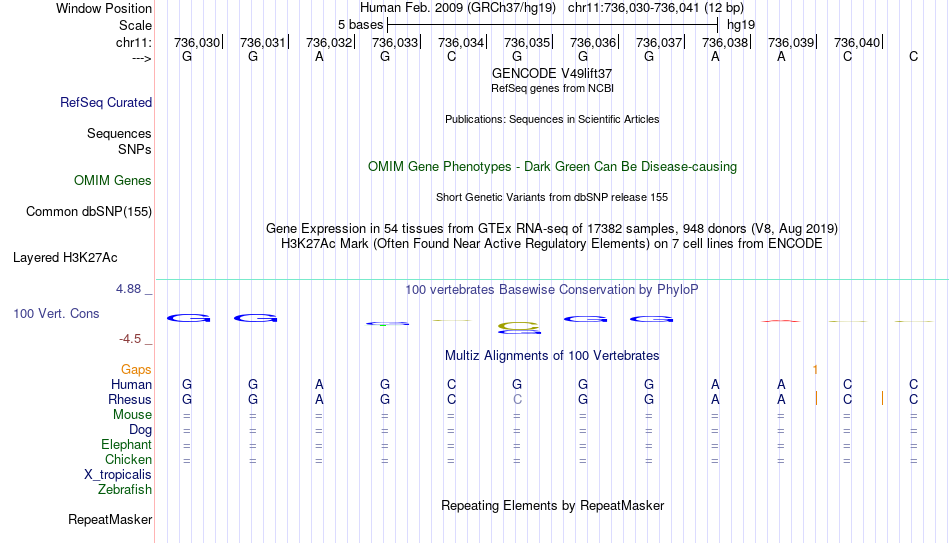Click the RefSeq genes from NCBI title

(552, 88)
